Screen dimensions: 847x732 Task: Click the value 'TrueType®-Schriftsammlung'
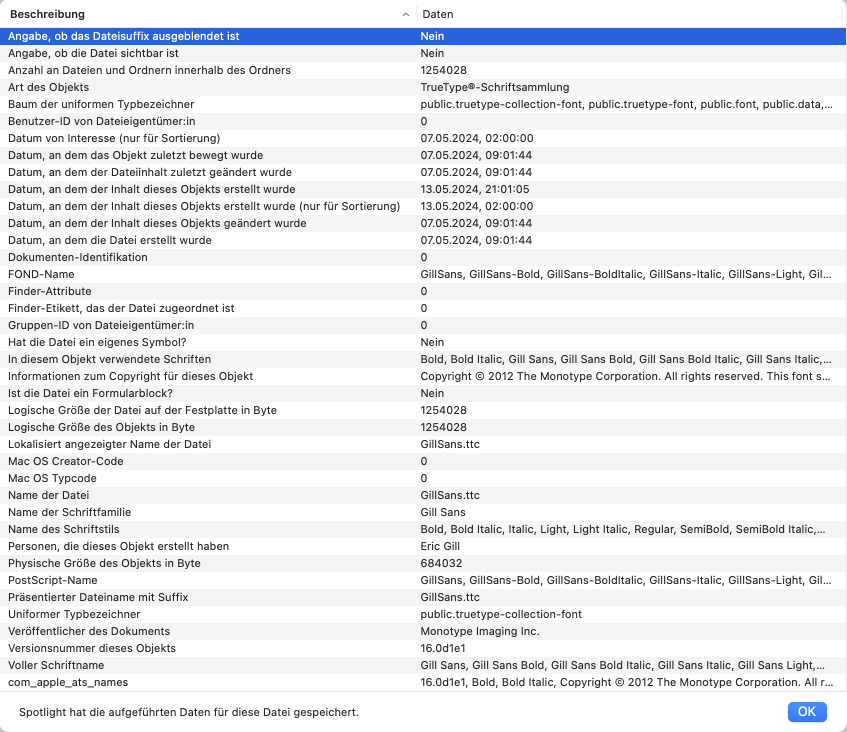click(495, 87)
